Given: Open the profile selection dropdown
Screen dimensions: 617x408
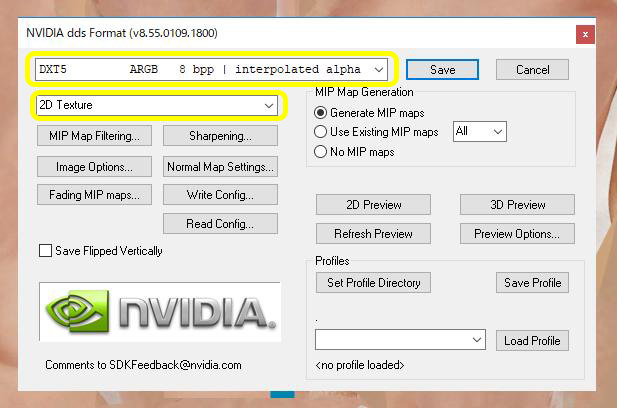Looking at the screenshot, I should pyautogui.click(x=400, y=340).
